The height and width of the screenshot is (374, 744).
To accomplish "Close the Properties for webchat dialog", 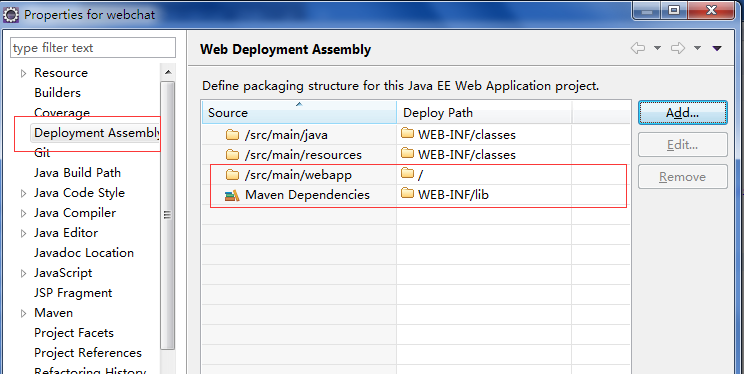I will click(711, 10).
